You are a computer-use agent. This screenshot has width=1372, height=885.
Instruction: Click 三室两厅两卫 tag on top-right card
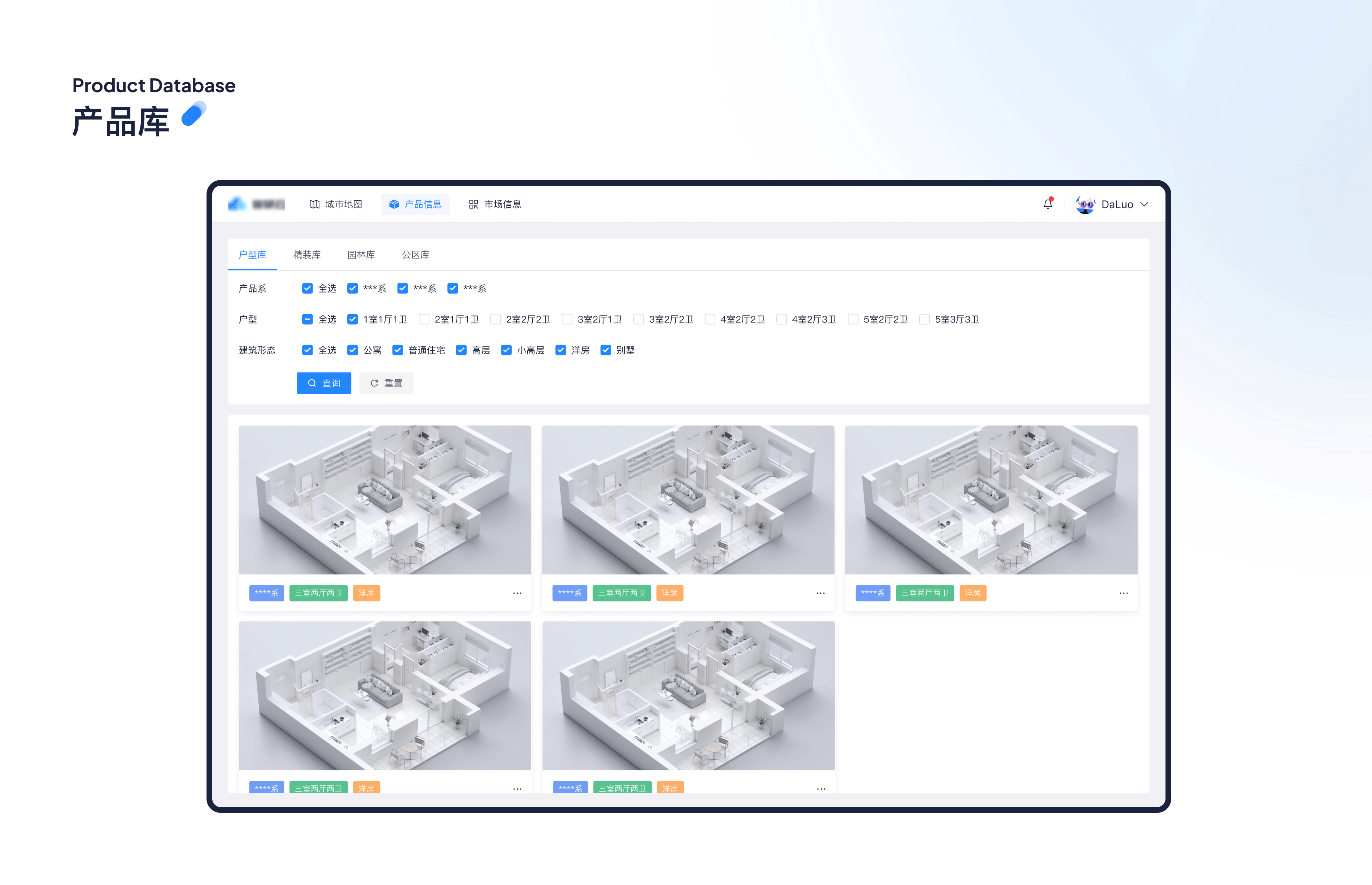(925, 593)
